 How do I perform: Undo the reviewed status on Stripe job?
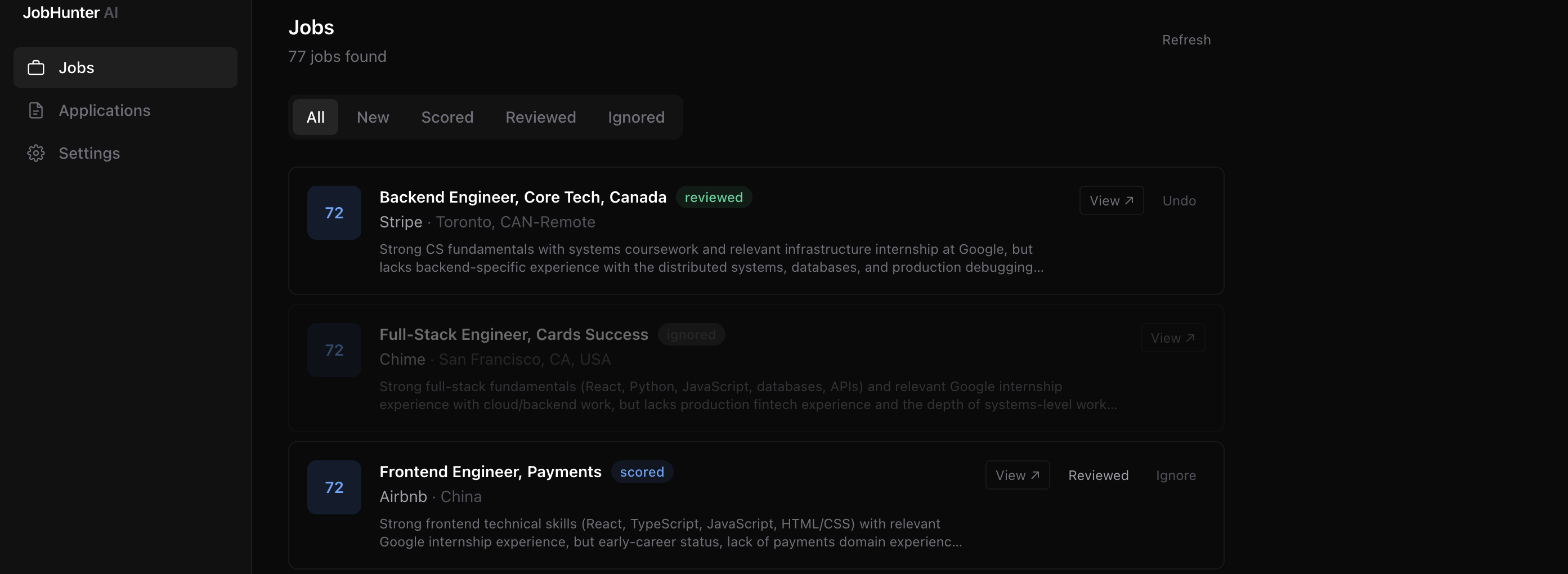[1179, 200]
